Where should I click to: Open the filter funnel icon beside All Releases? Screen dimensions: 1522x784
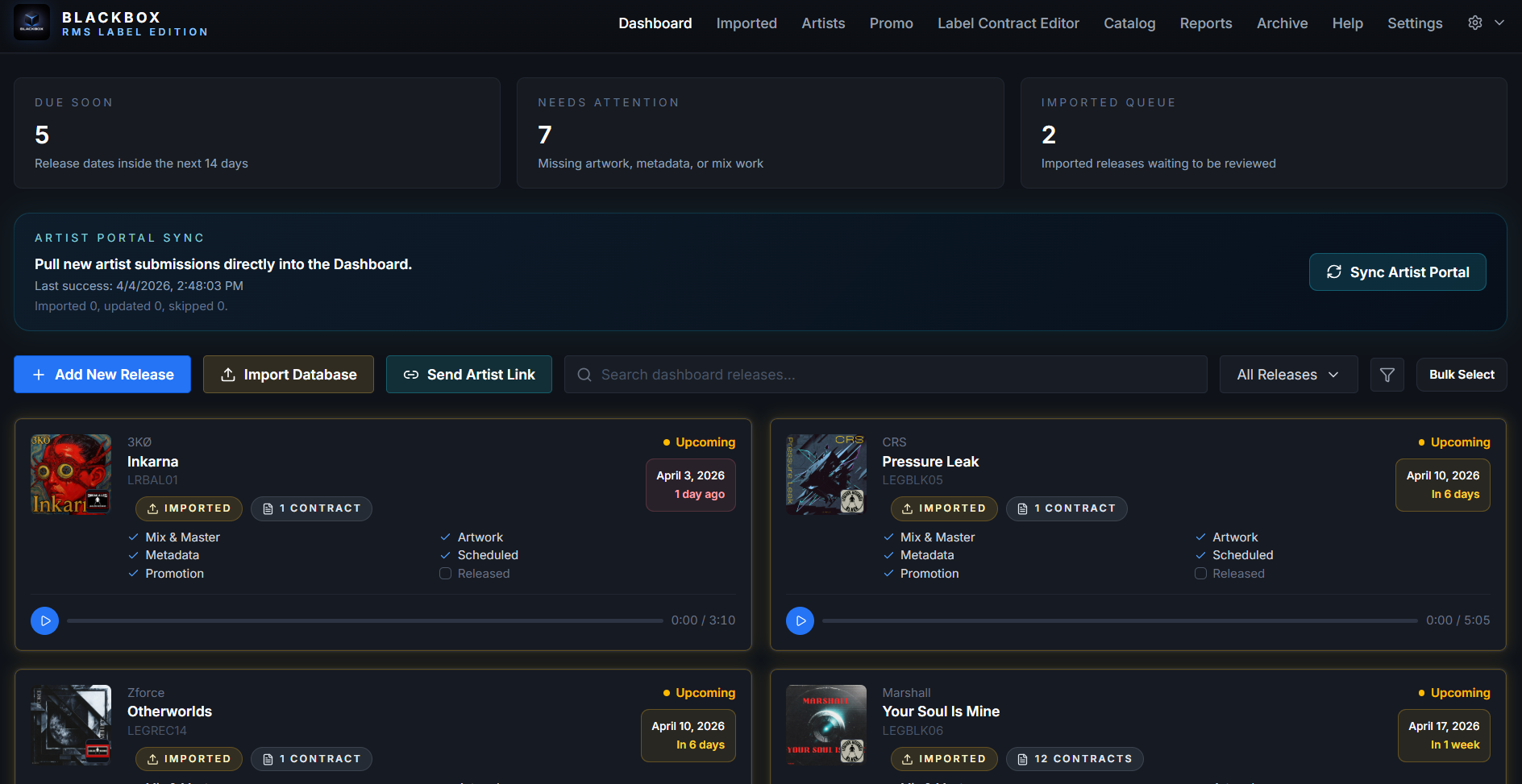coord(1387,374)
